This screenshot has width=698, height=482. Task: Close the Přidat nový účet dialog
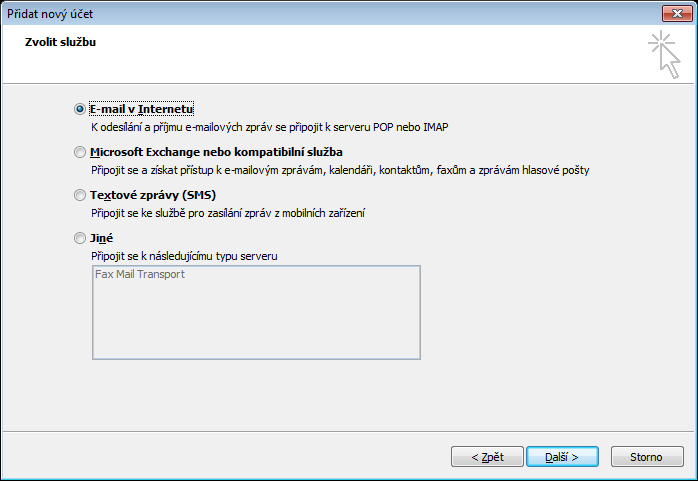click(x=677, y=14)
